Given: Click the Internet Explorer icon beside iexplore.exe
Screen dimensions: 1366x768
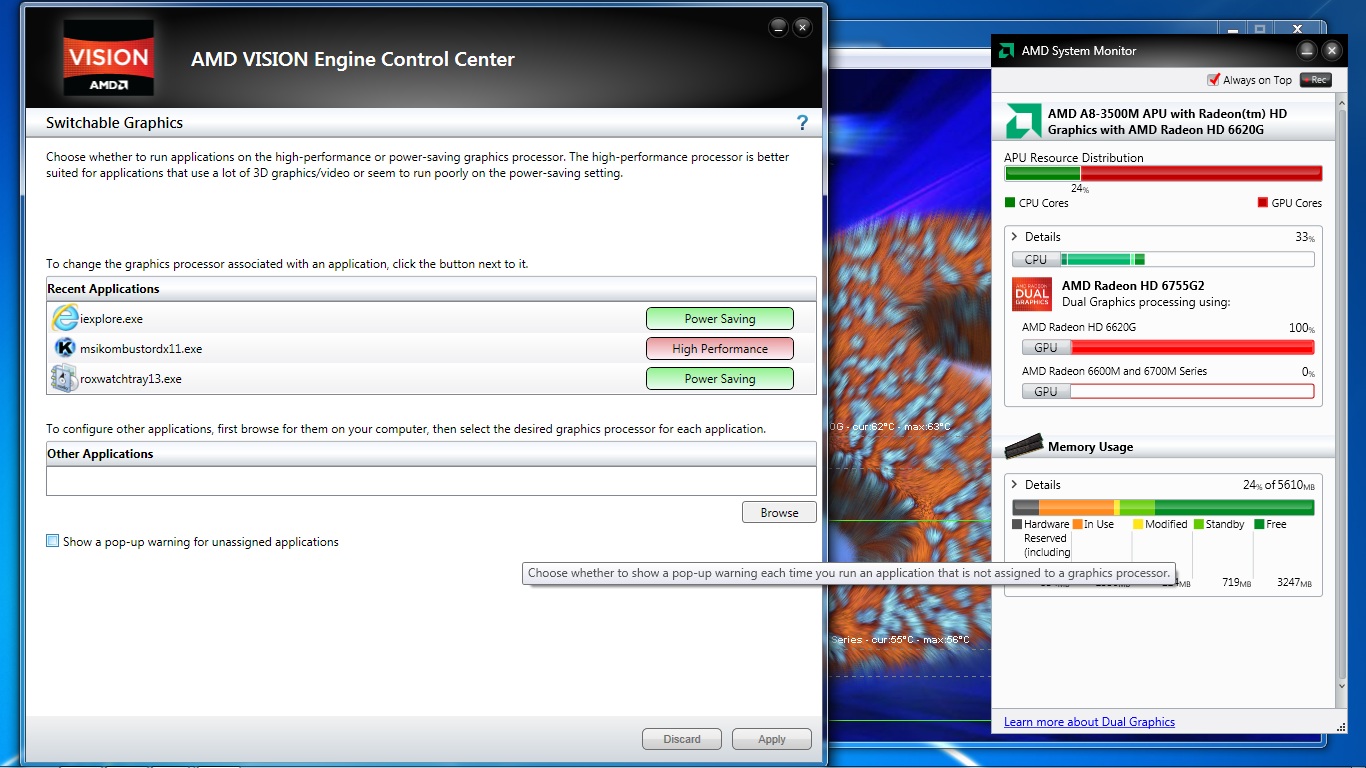Looking at the screenshot, I should click(x=65, y=319).
